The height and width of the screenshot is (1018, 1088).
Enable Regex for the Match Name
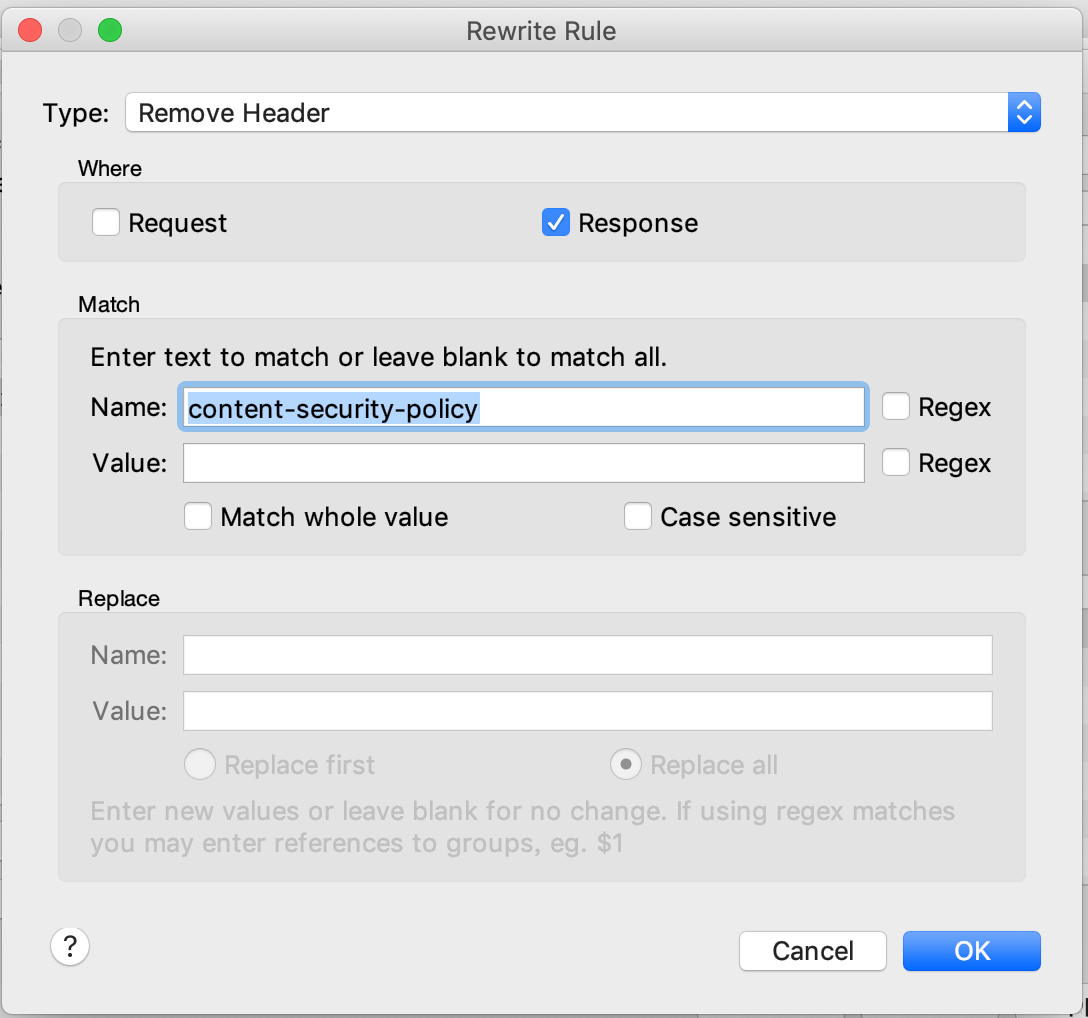pyautogui.click(x=896, y=407)
